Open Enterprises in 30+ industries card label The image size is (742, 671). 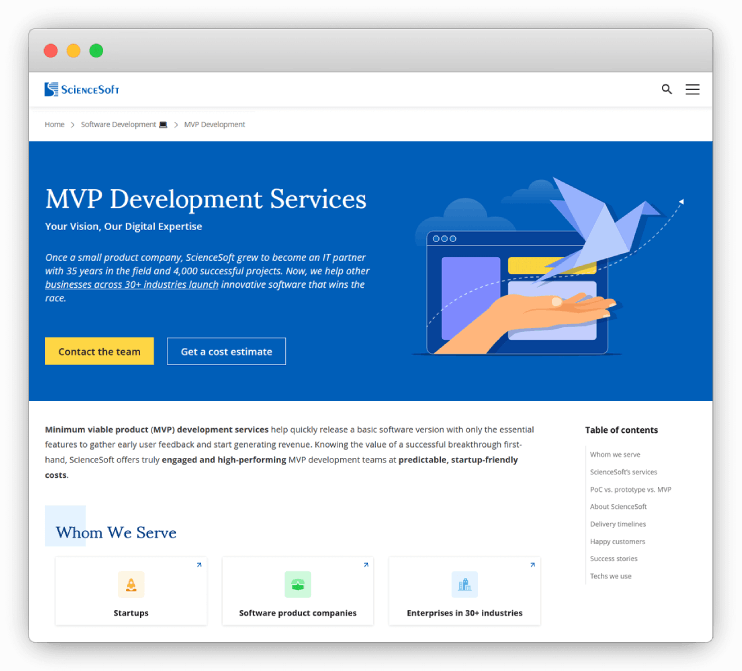pyautogui.click(x=465, y=613)
